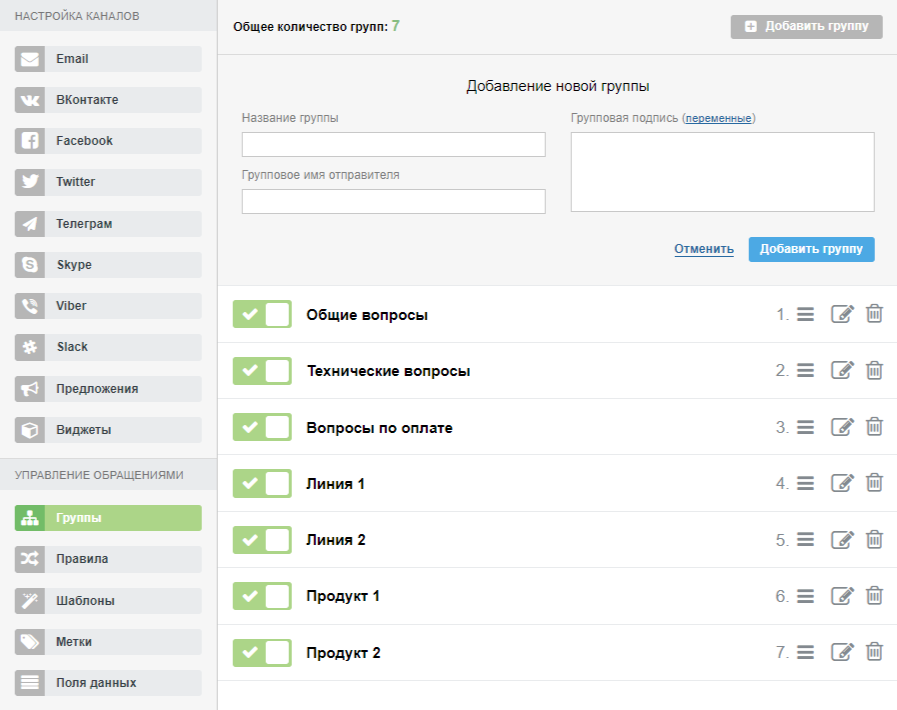Screen dimensions: 897x710
Task: Click the Название группы input field
Action: (393, 145)
